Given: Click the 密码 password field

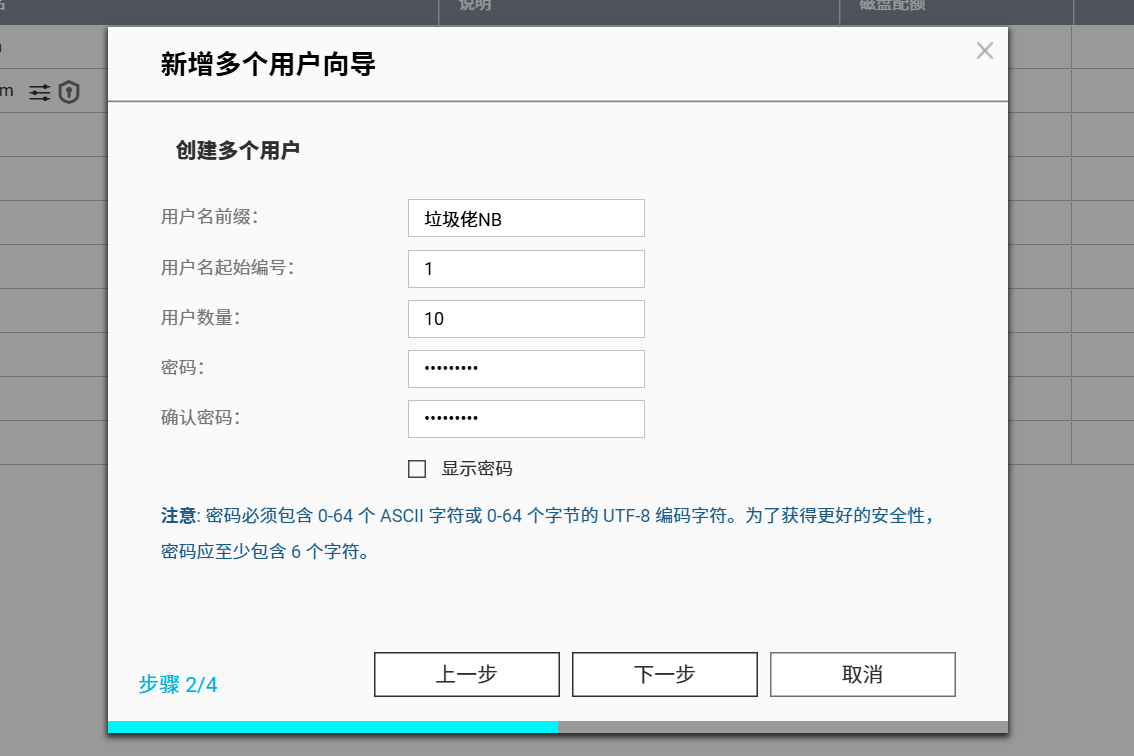Looking at the screenshot, I should click(x=526, y=368).
